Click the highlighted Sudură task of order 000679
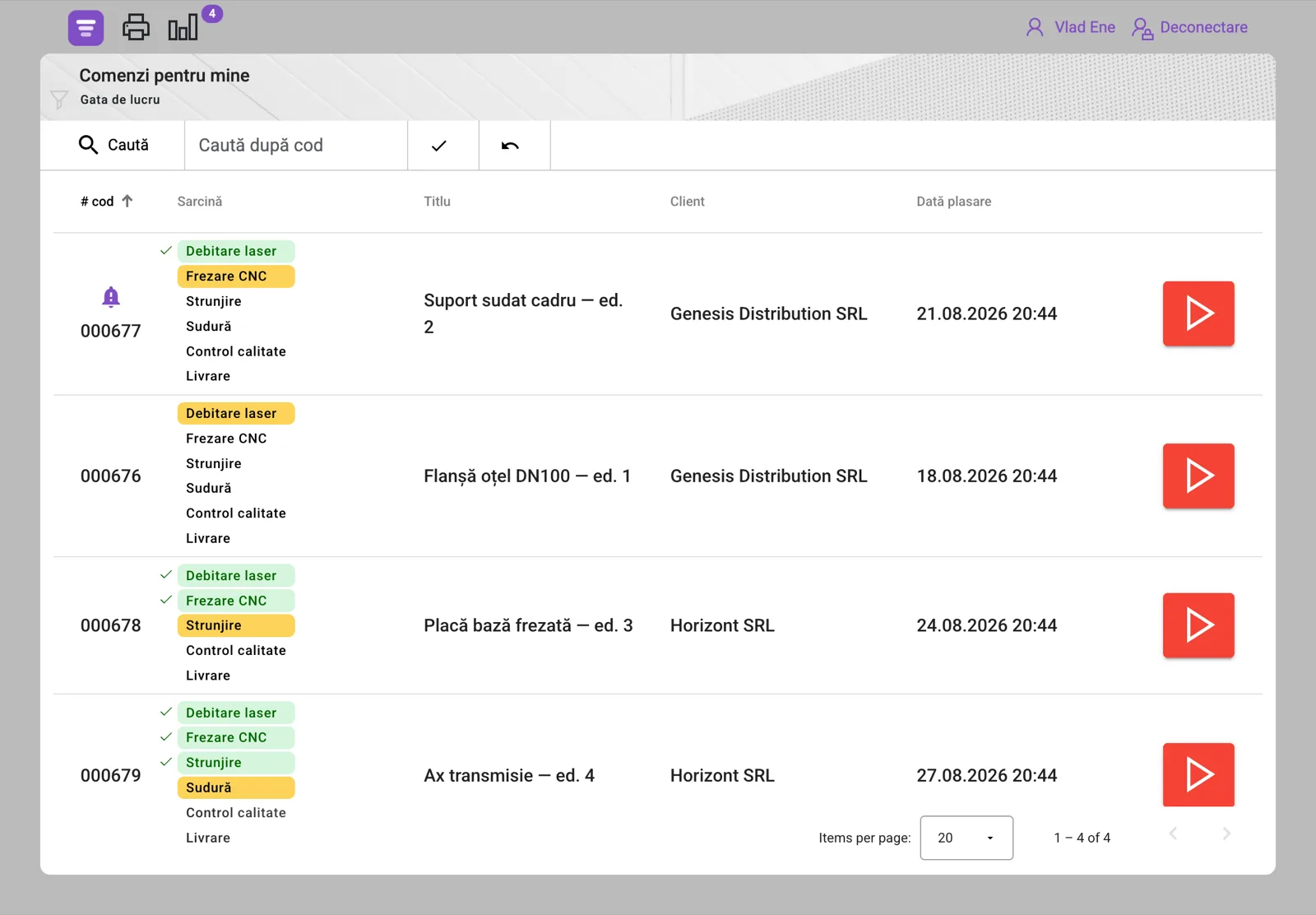 (x=236, y=787)
